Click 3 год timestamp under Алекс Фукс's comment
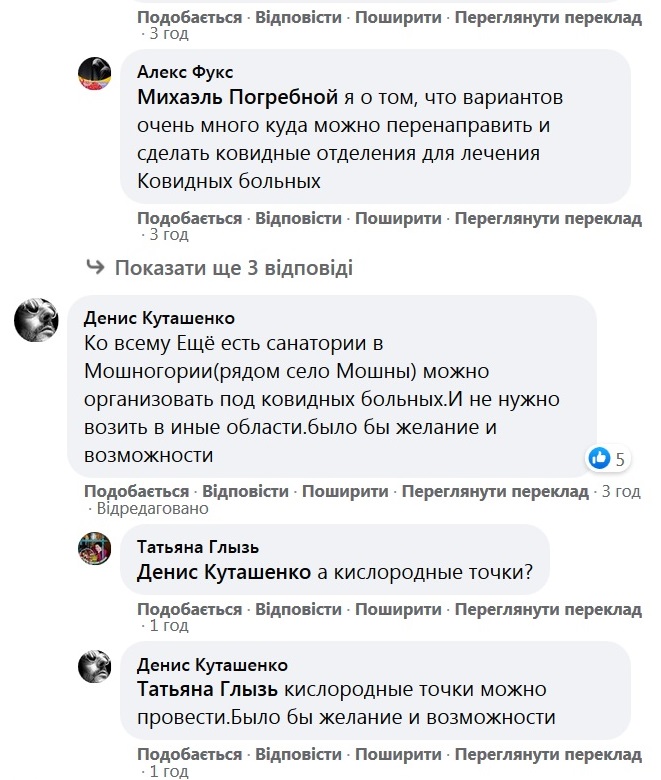This screenshot has width=661, height=780. pos(169,235)
